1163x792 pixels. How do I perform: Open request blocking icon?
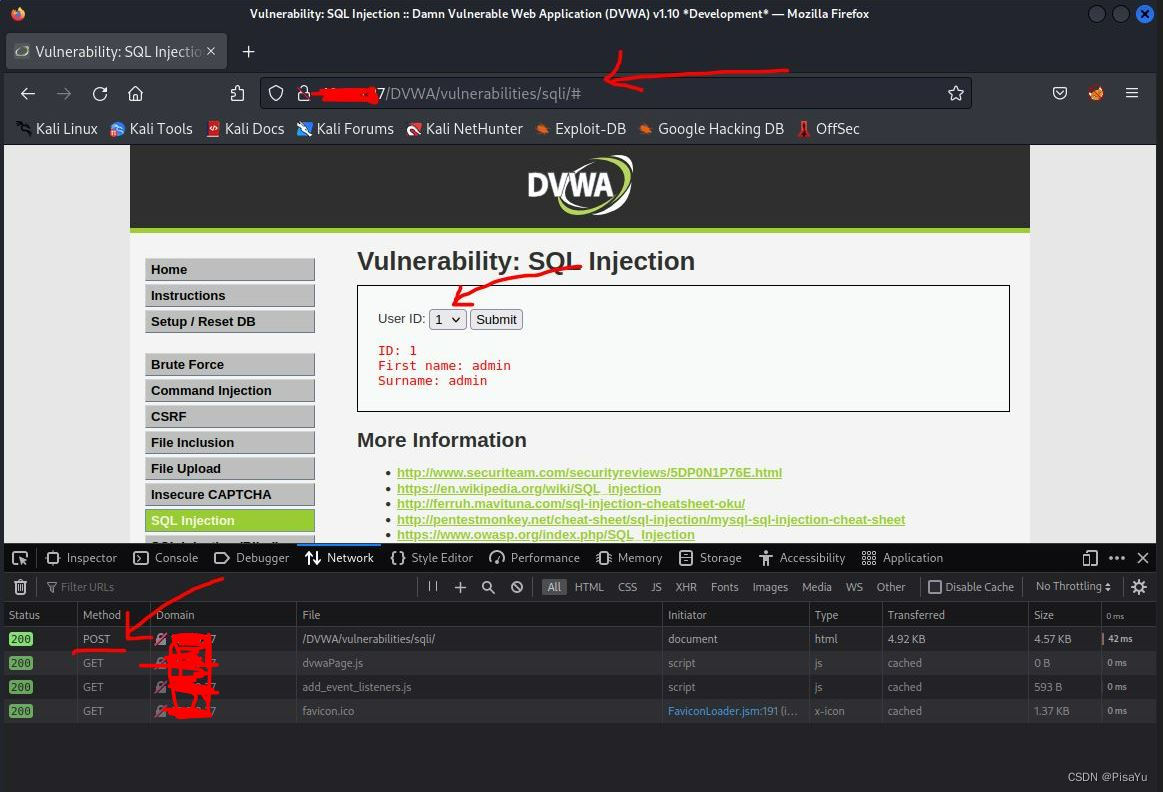(x=517, y=587)
